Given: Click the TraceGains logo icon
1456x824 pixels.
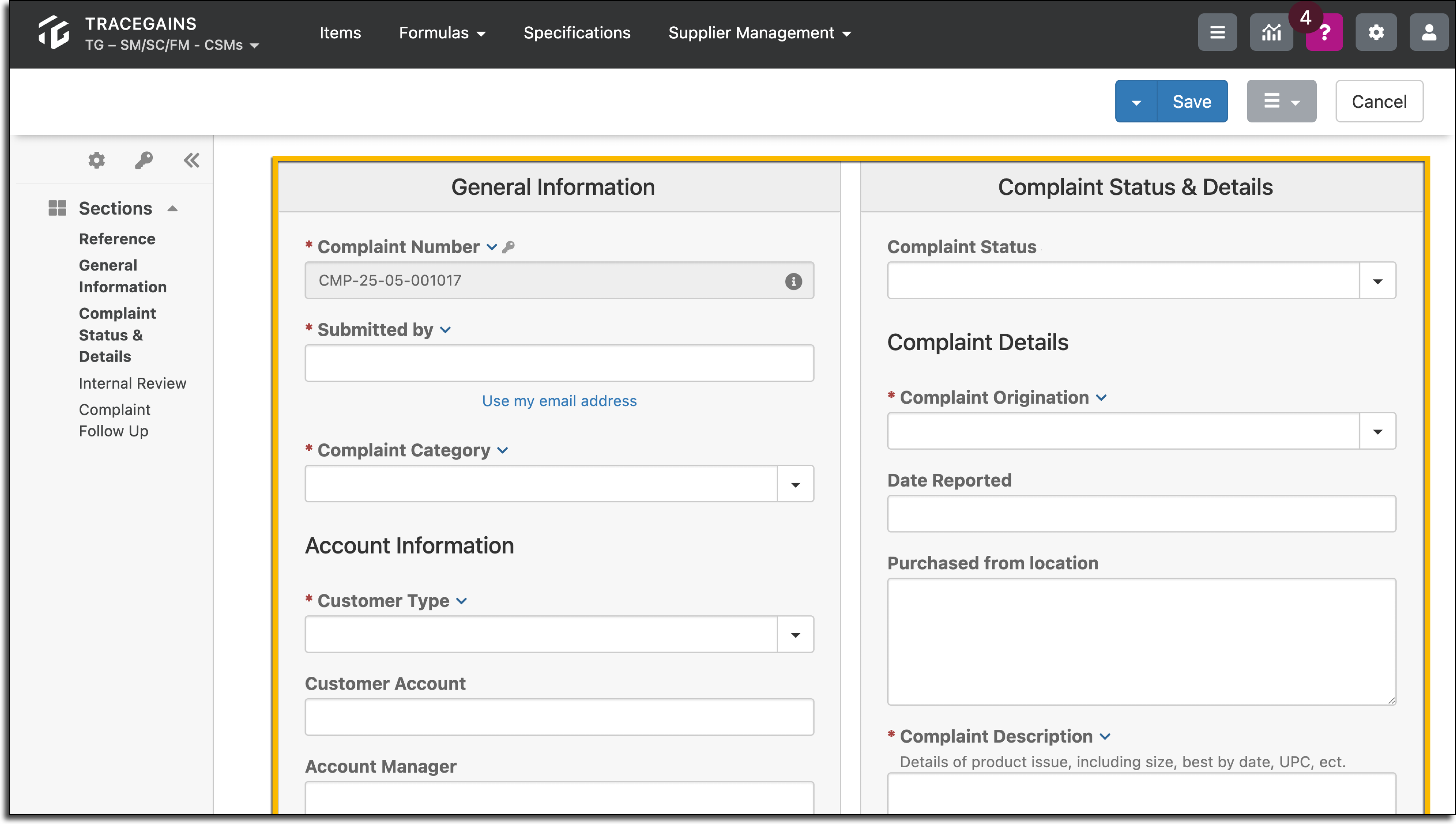Looking at the screenshot, I should (x=53, y=33).
